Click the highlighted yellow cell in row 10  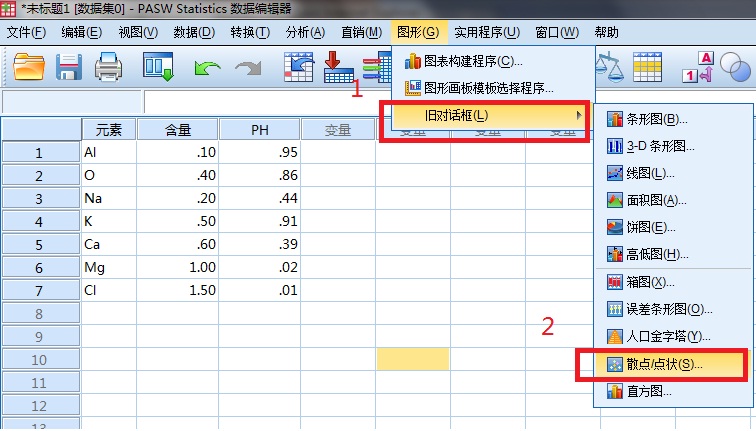click(x=413, y=360)
